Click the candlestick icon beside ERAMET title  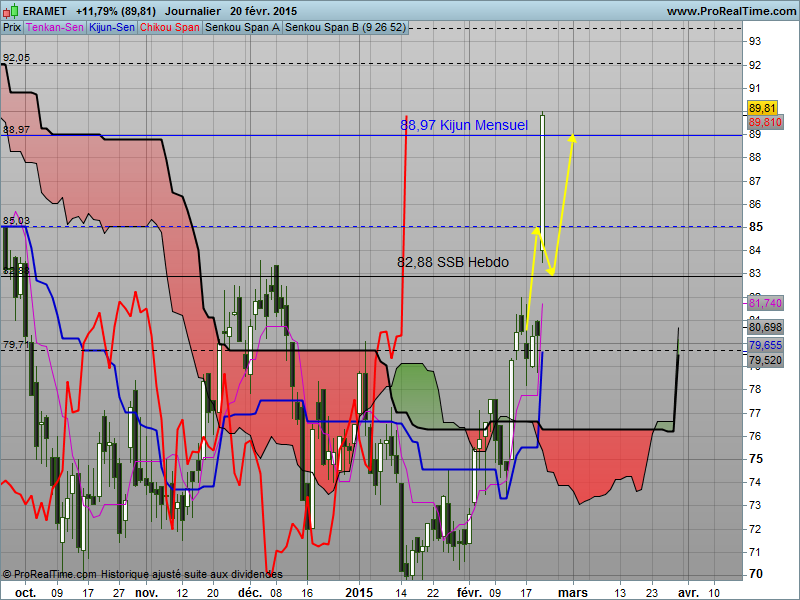click(x=11, y=11)
